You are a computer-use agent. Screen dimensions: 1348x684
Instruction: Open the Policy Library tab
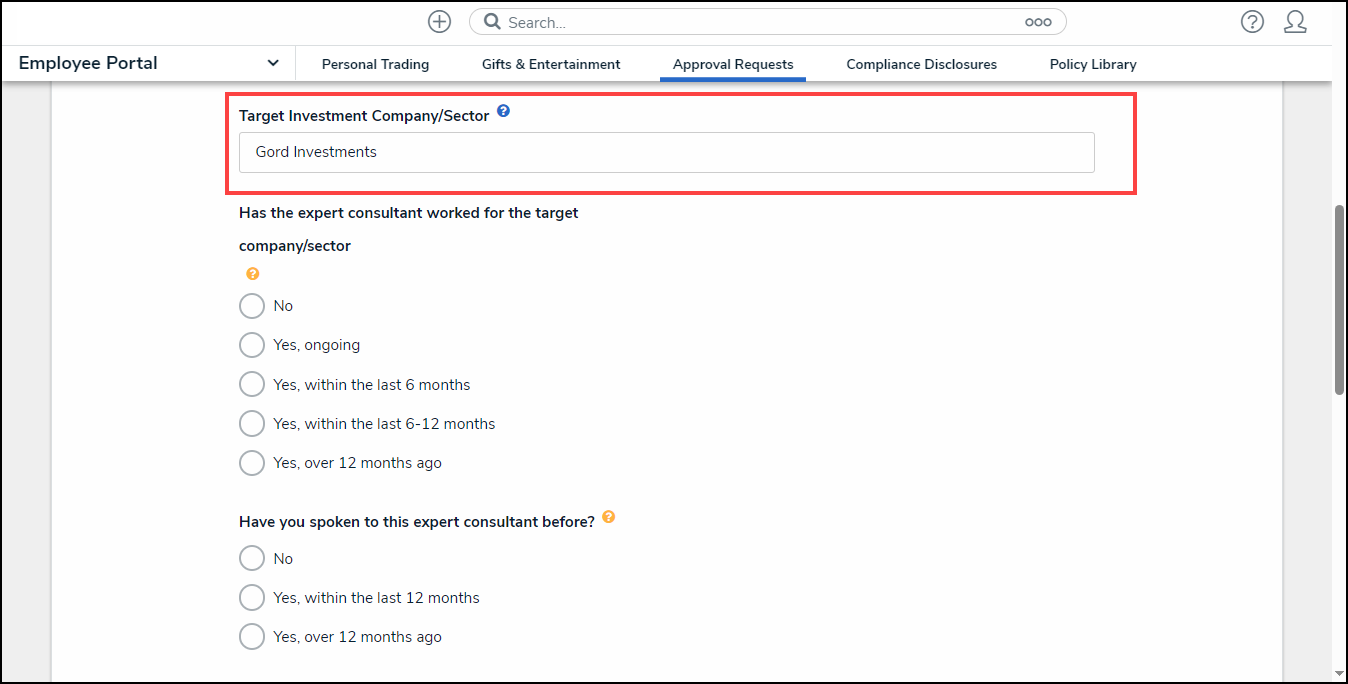[x=1093, y=64]
